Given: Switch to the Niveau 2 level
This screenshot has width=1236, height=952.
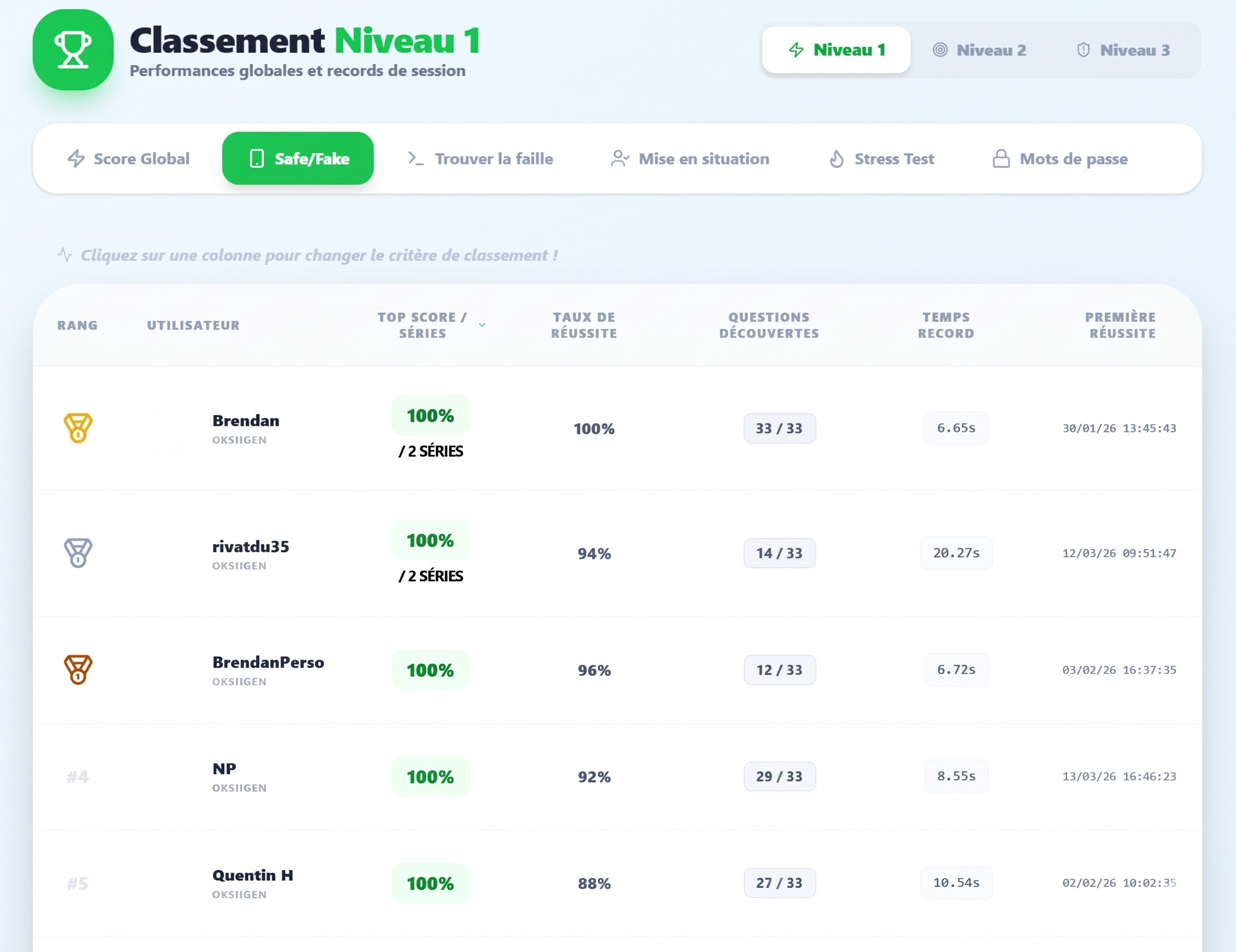Looking at the screenshot, I should 980,50.
